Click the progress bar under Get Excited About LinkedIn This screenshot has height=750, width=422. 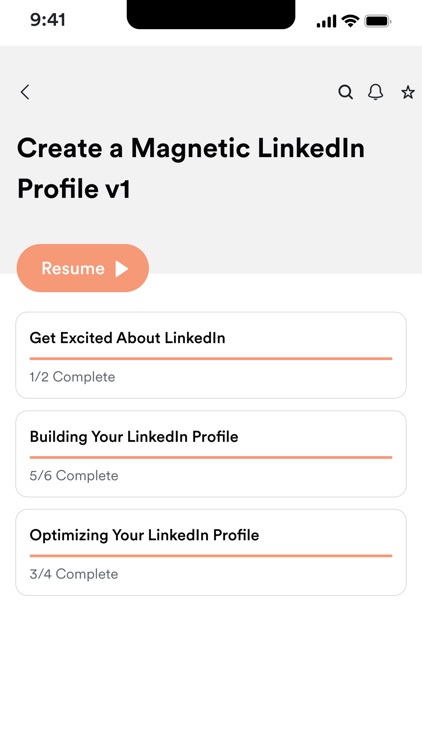[x=211, y=358]
